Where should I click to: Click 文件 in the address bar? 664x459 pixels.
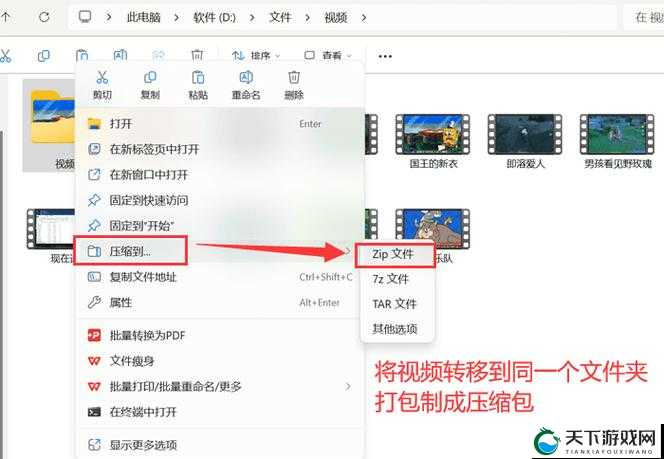pyautogui.click(x=280, y=17)
